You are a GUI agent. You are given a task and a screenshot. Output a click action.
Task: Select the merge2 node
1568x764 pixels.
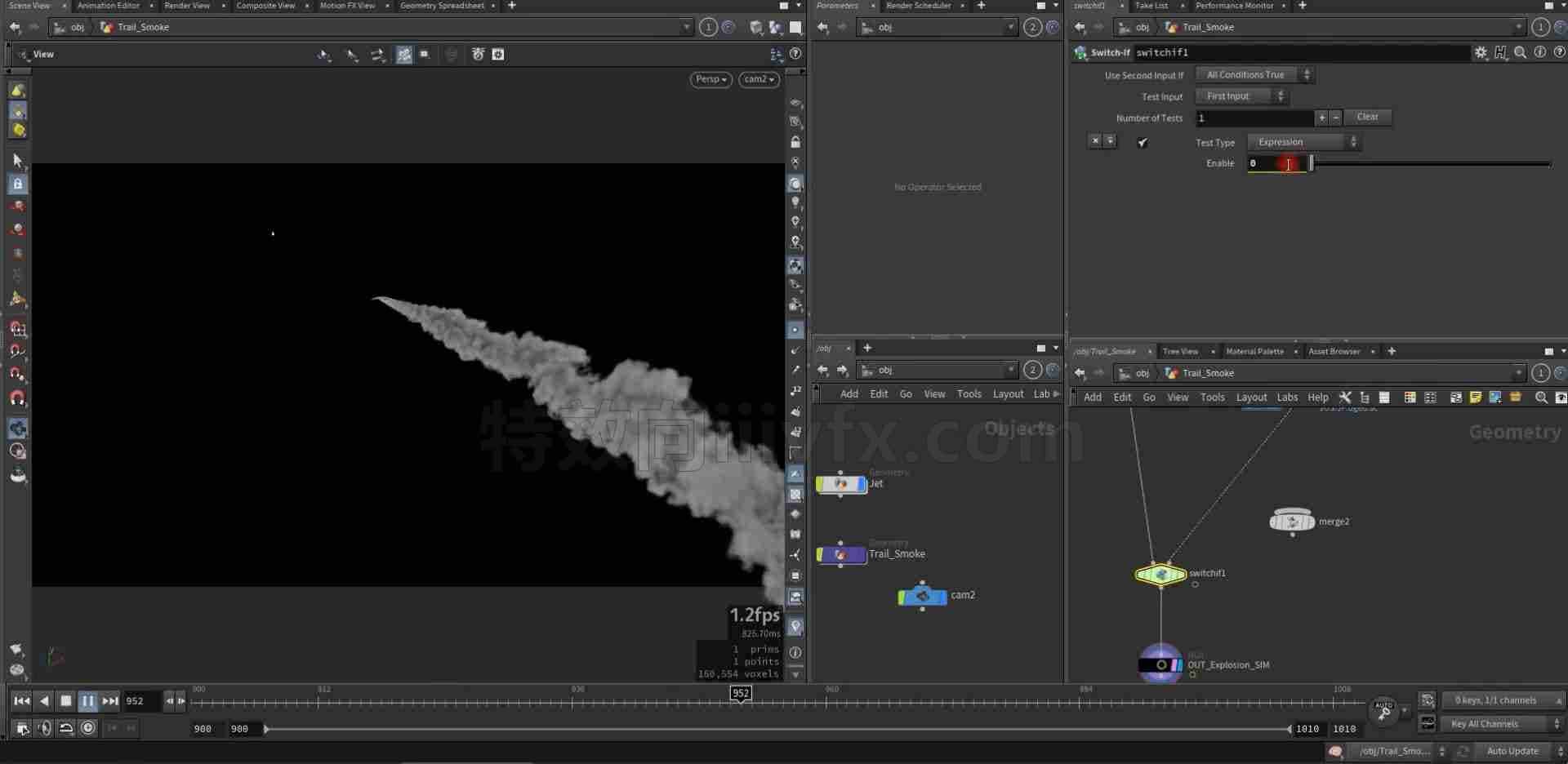[x=1292, y=521]
